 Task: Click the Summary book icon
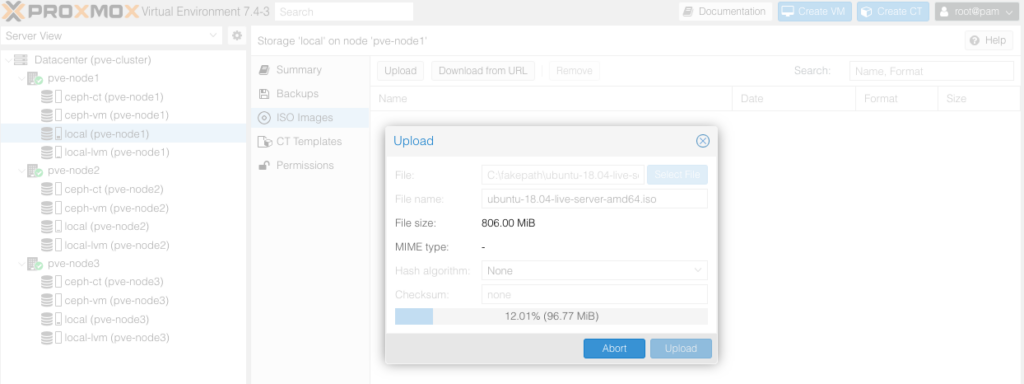click(264, 70)
